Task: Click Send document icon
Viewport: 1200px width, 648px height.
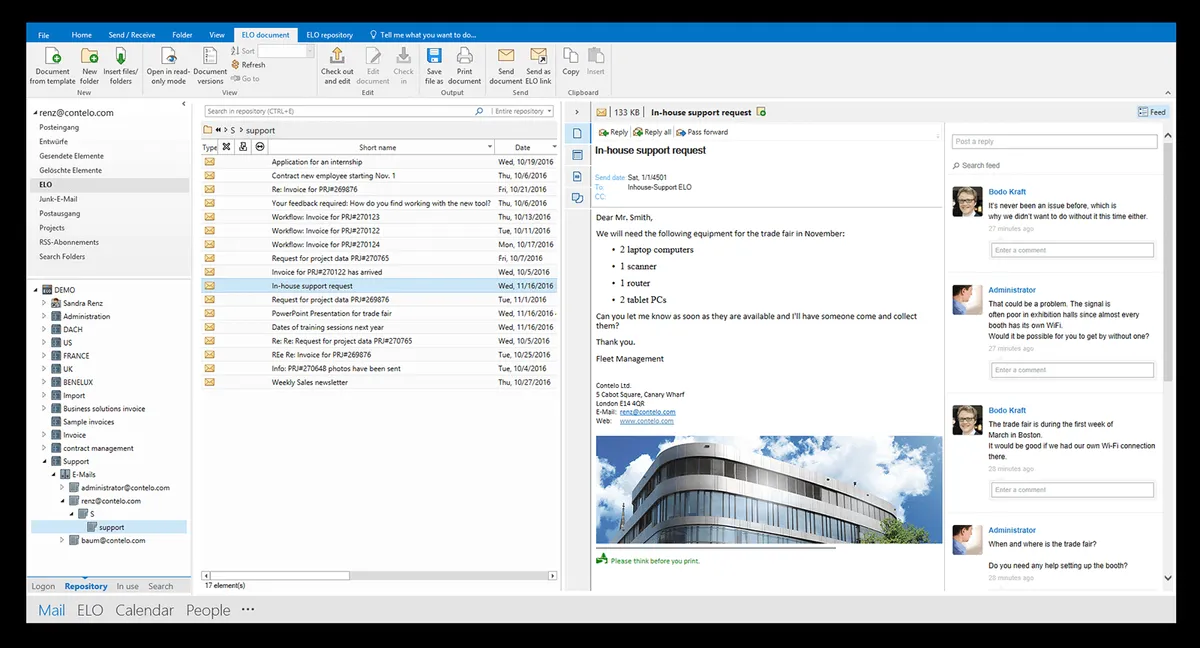Action: (x=506, y=57)
